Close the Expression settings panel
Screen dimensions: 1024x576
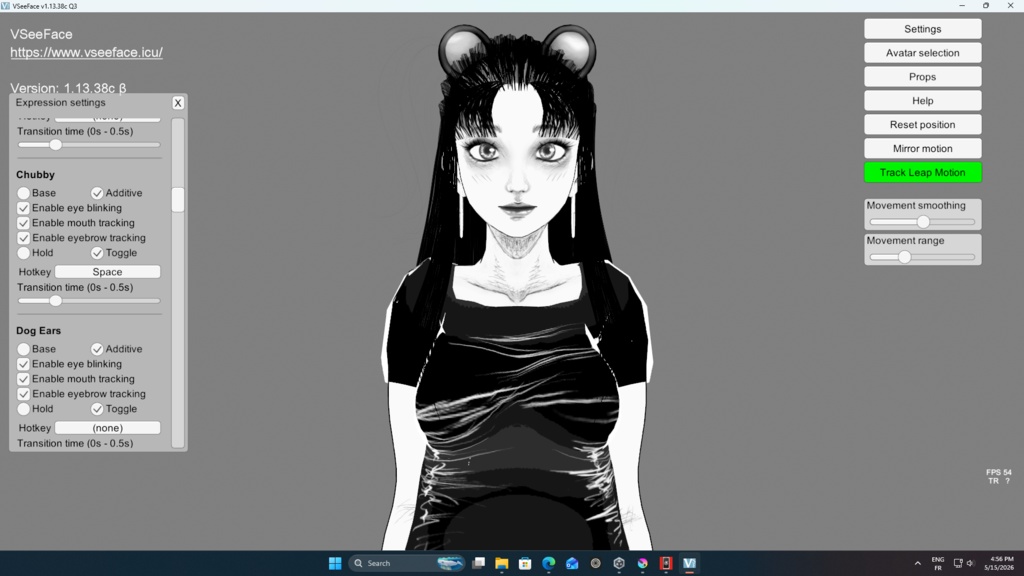click(x=178, y=103)
